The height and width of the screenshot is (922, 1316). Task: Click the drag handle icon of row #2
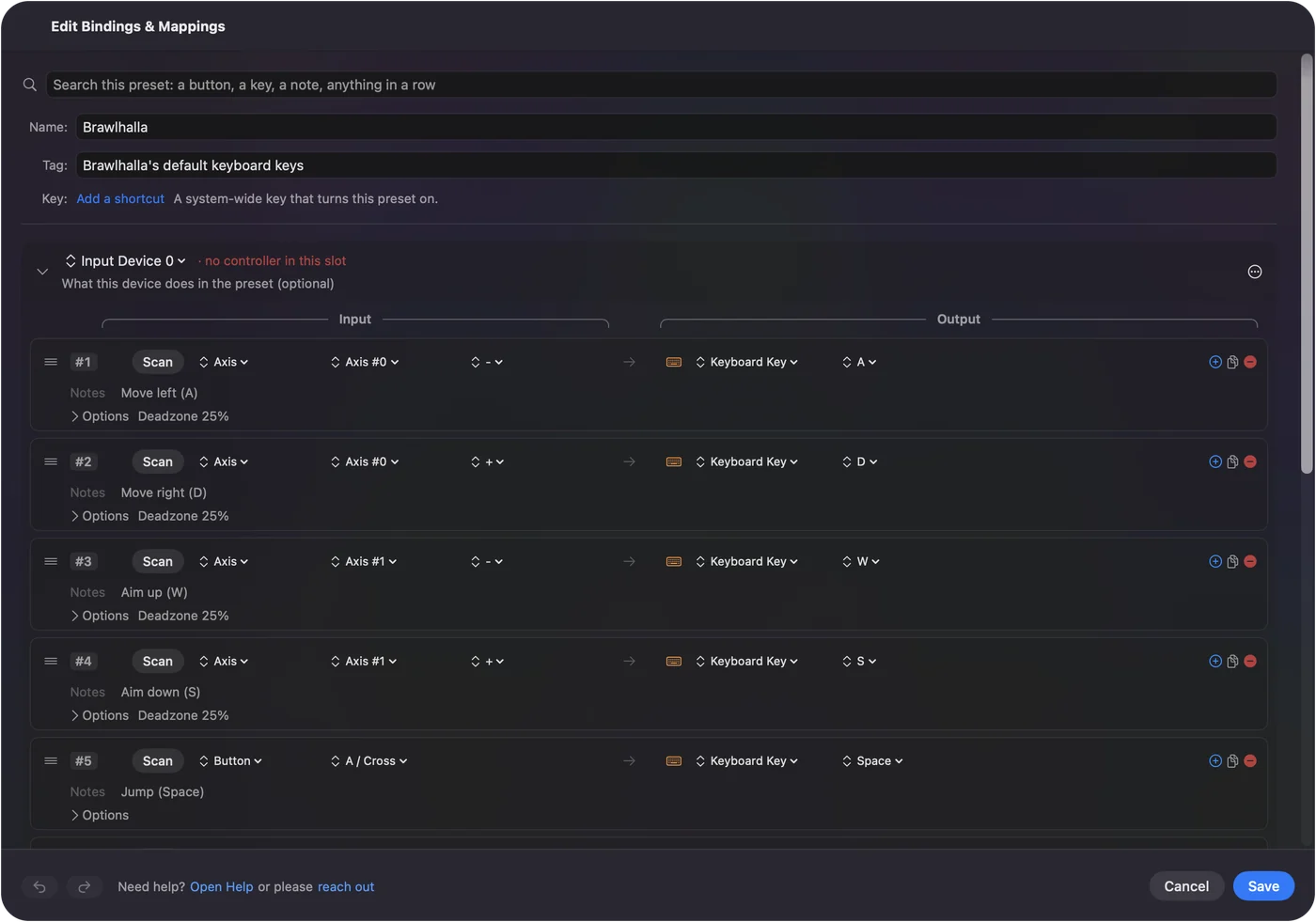point(51,461)
